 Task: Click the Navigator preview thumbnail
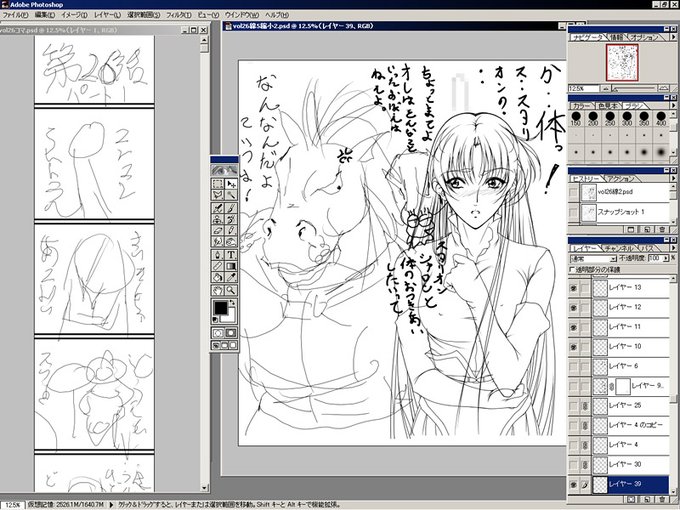coord(622,63)
